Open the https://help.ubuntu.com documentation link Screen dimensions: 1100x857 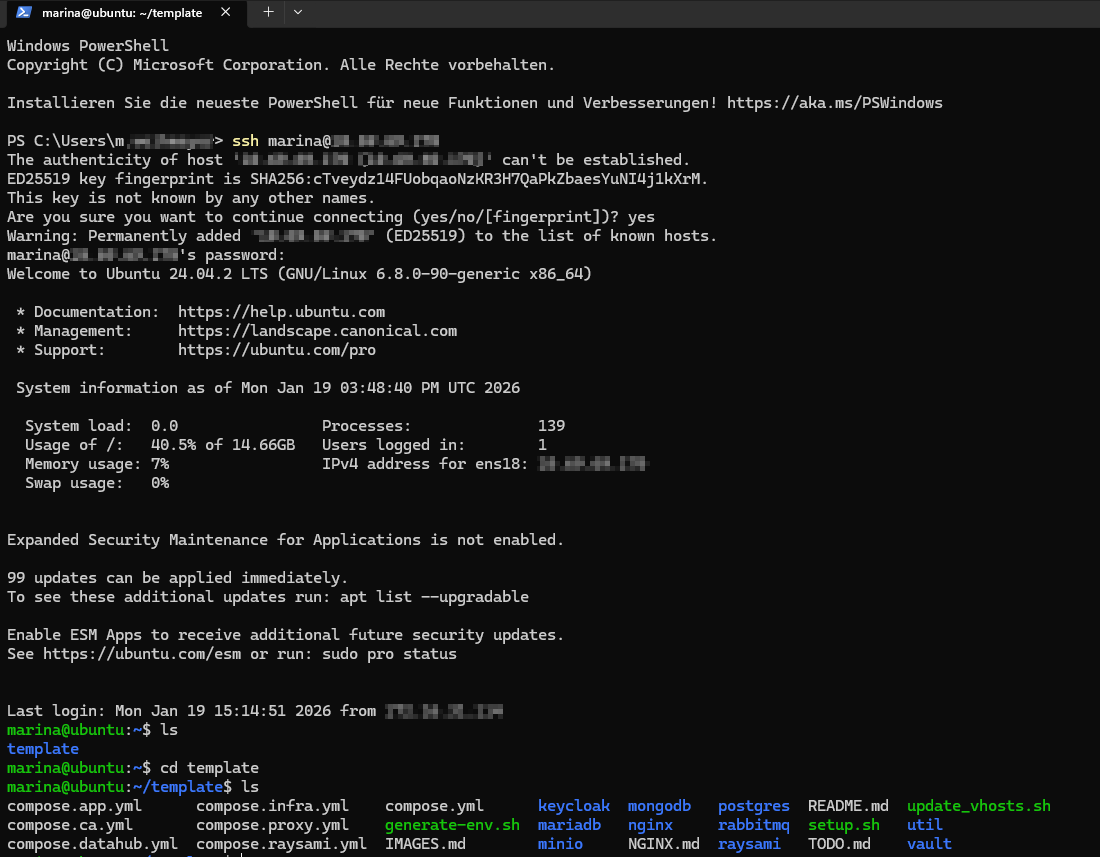pyautogui.click(x=281, y=311)
